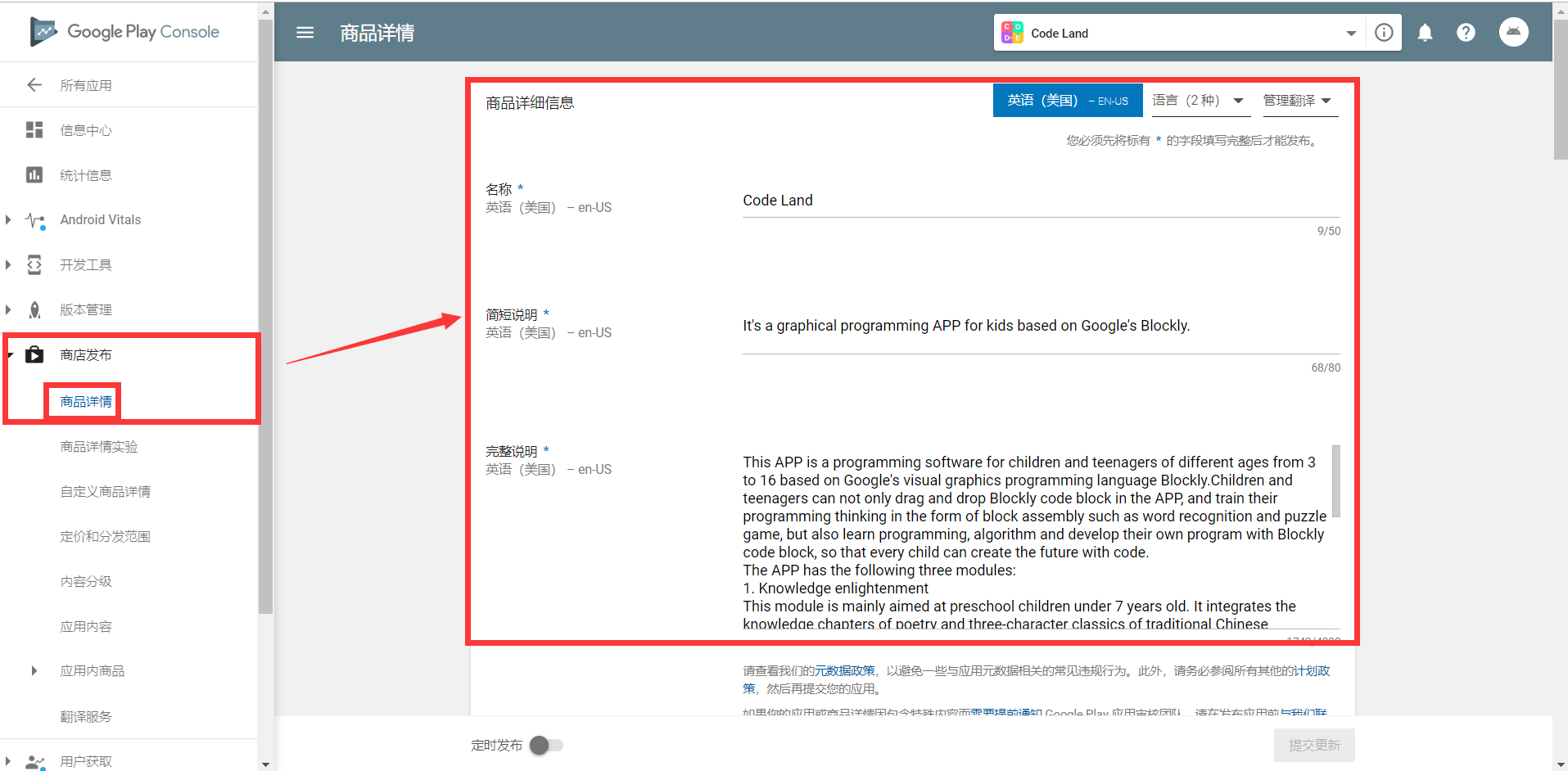The height and width of the screenshot is (771, 1568).
Task: Click the Android Vitals pulse icon
Action: 35,220
